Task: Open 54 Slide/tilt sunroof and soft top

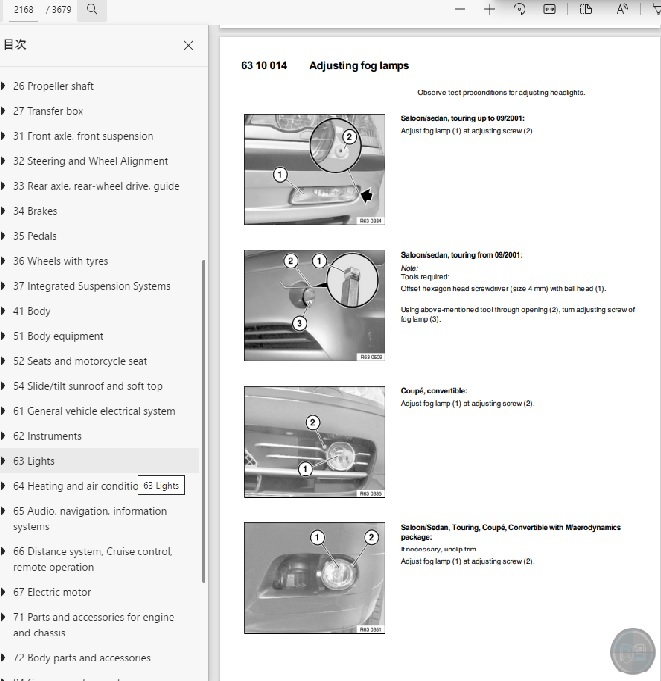Action: 88,386
